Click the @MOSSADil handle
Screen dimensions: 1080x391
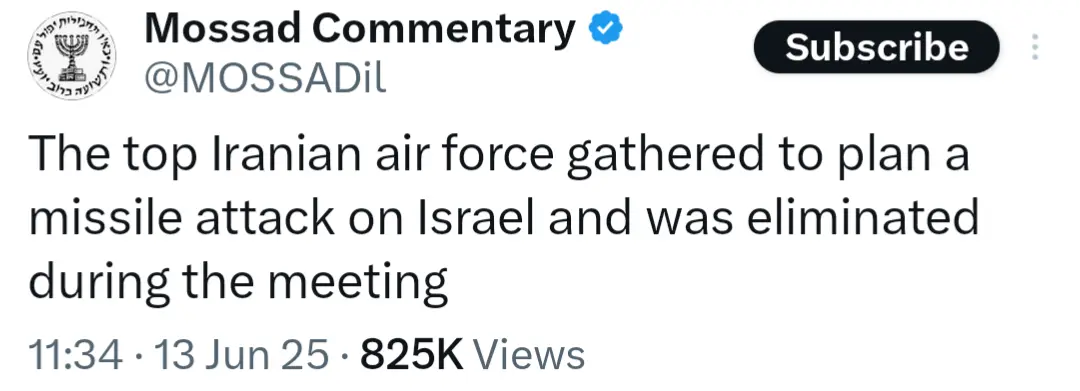[x=264, y=80]
